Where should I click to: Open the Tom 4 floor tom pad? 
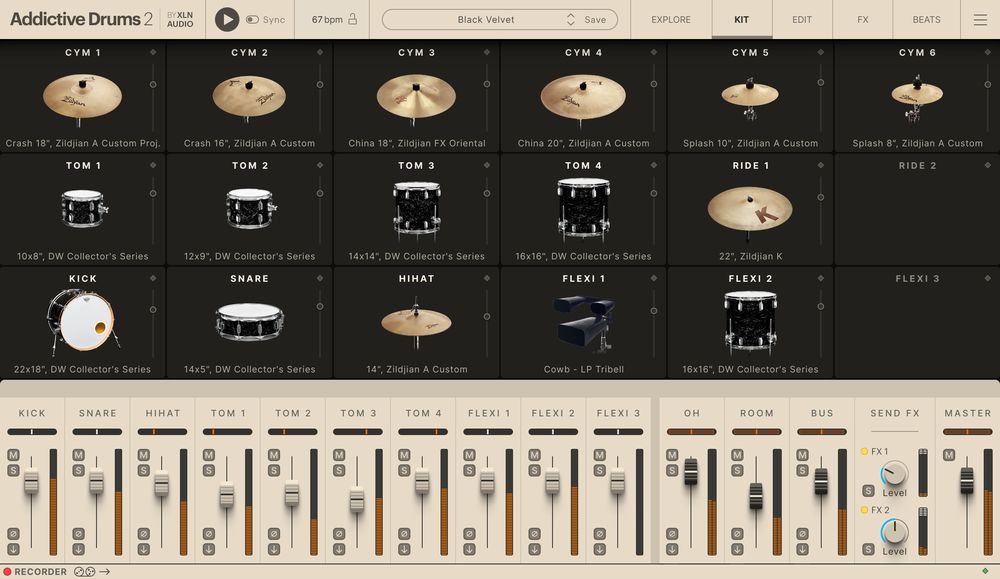(x=583, y=208)
